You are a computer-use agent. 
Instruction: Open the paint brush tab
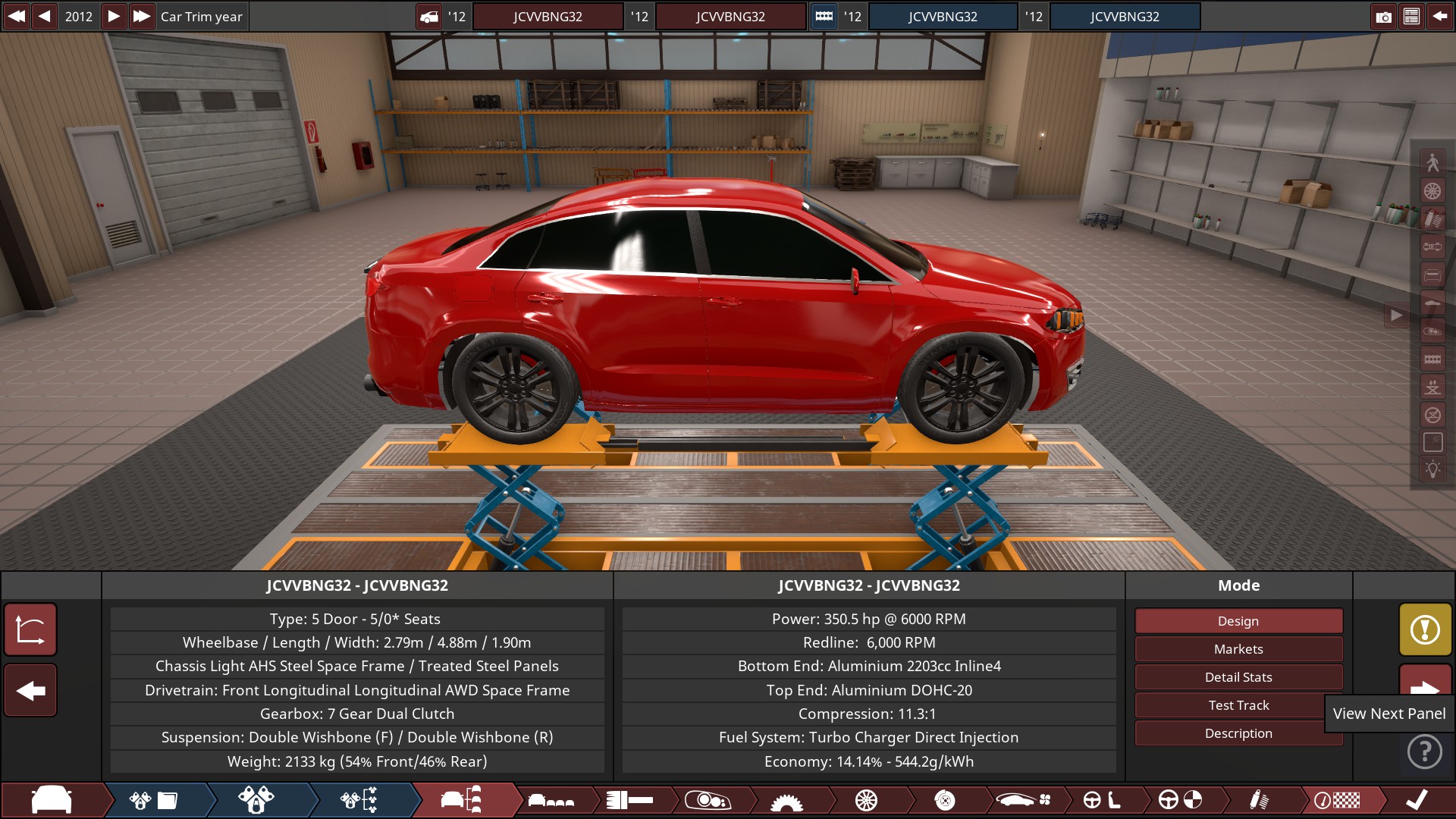(630, 800)
